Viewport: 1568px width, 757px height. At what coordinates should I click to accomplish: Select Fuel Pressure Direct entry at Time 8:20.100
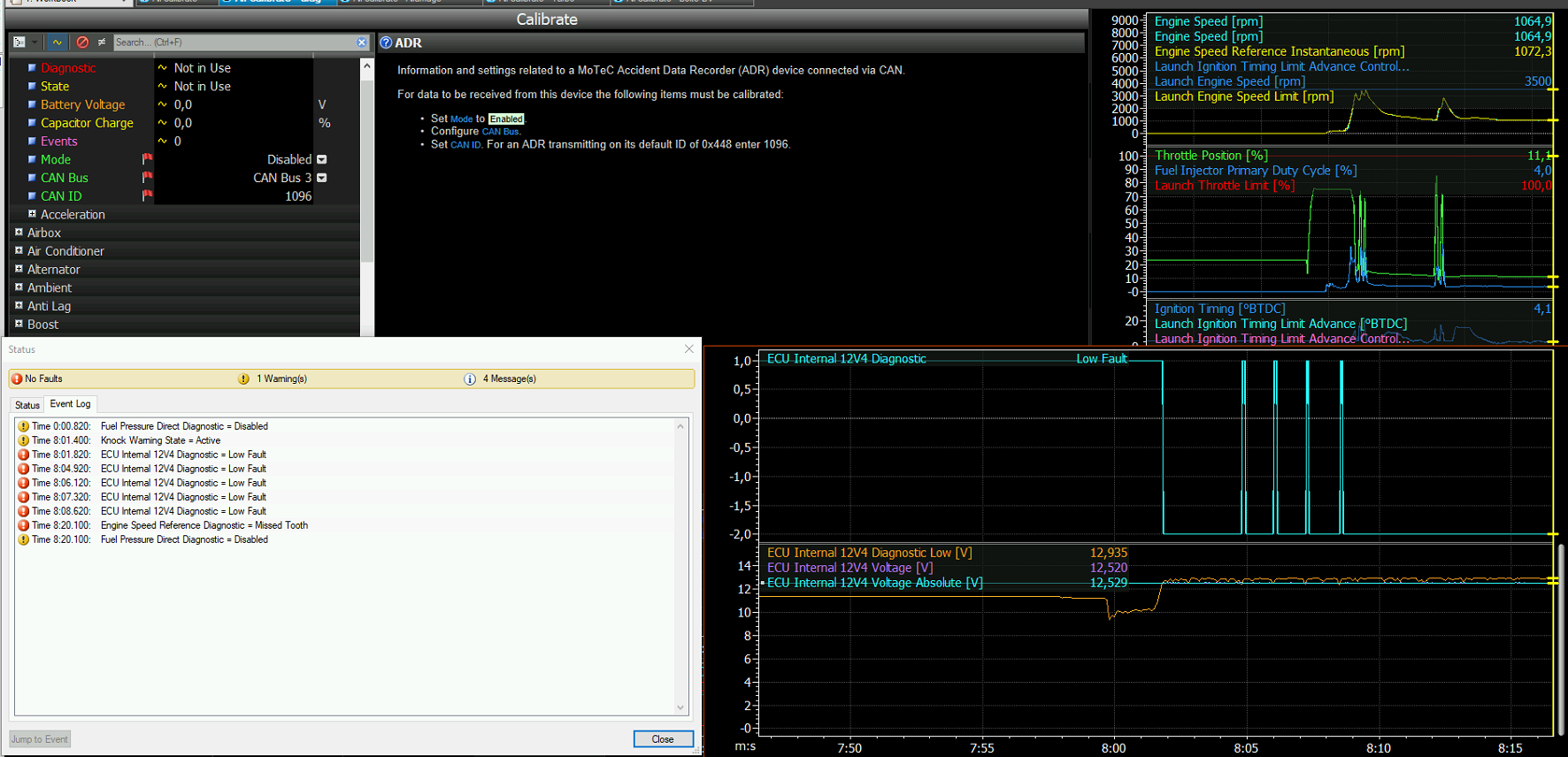pos(343,539)
